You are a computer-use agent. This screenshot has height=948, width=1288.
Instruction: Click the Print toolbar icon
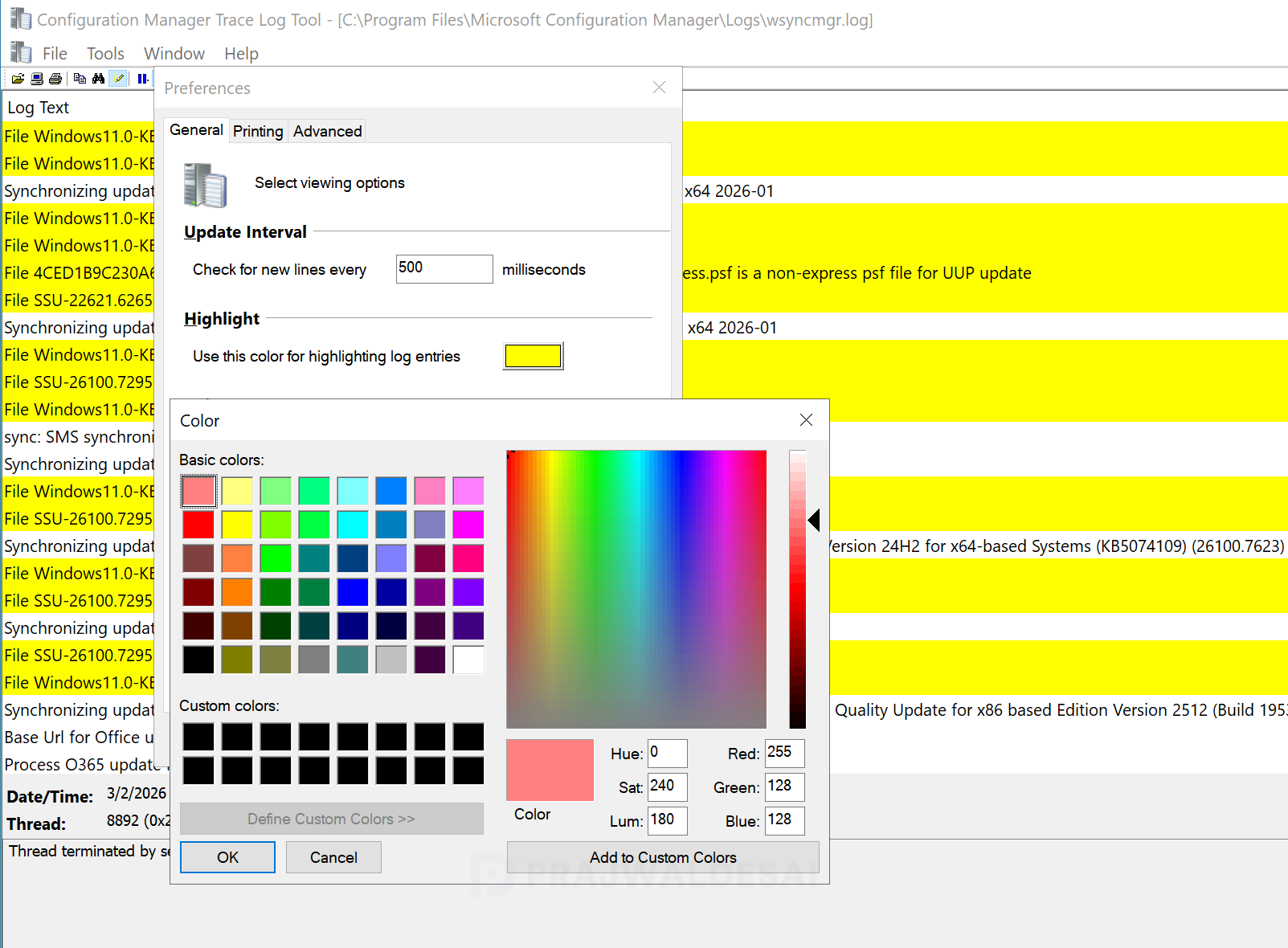pos(55,79)
